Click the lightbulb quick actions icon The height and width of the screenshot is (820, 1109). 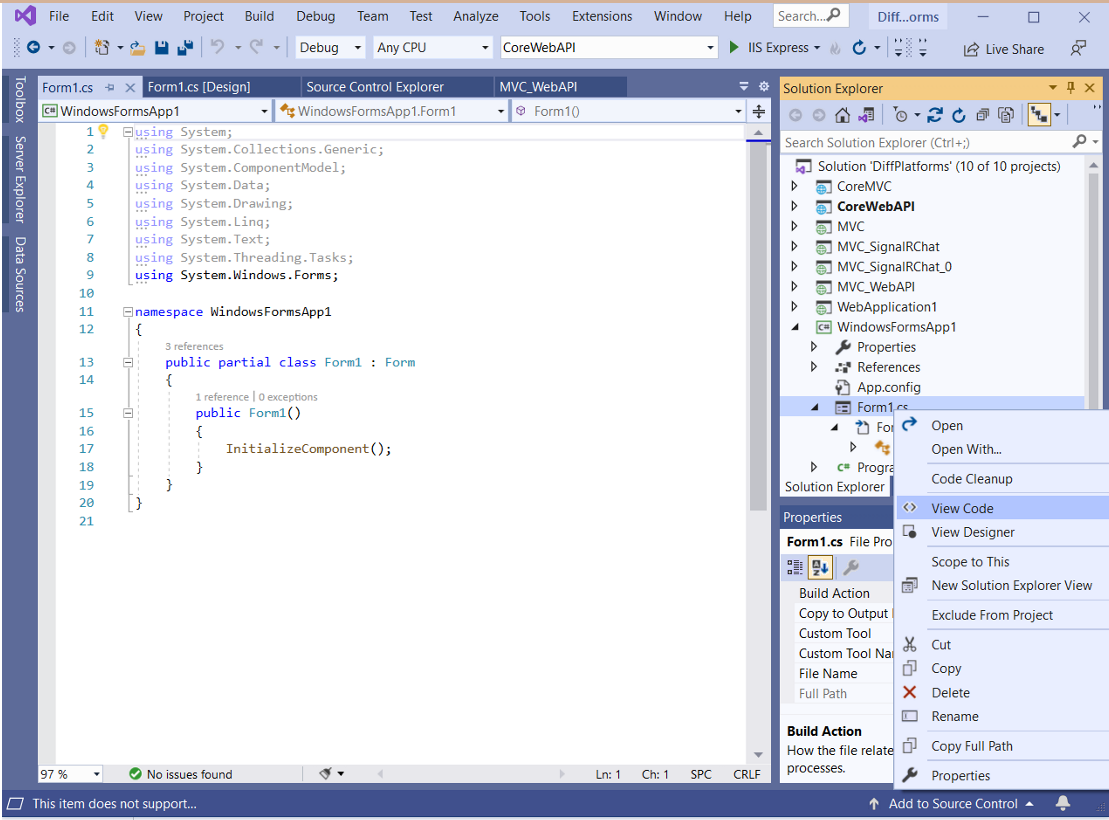(x=102, y=132)
